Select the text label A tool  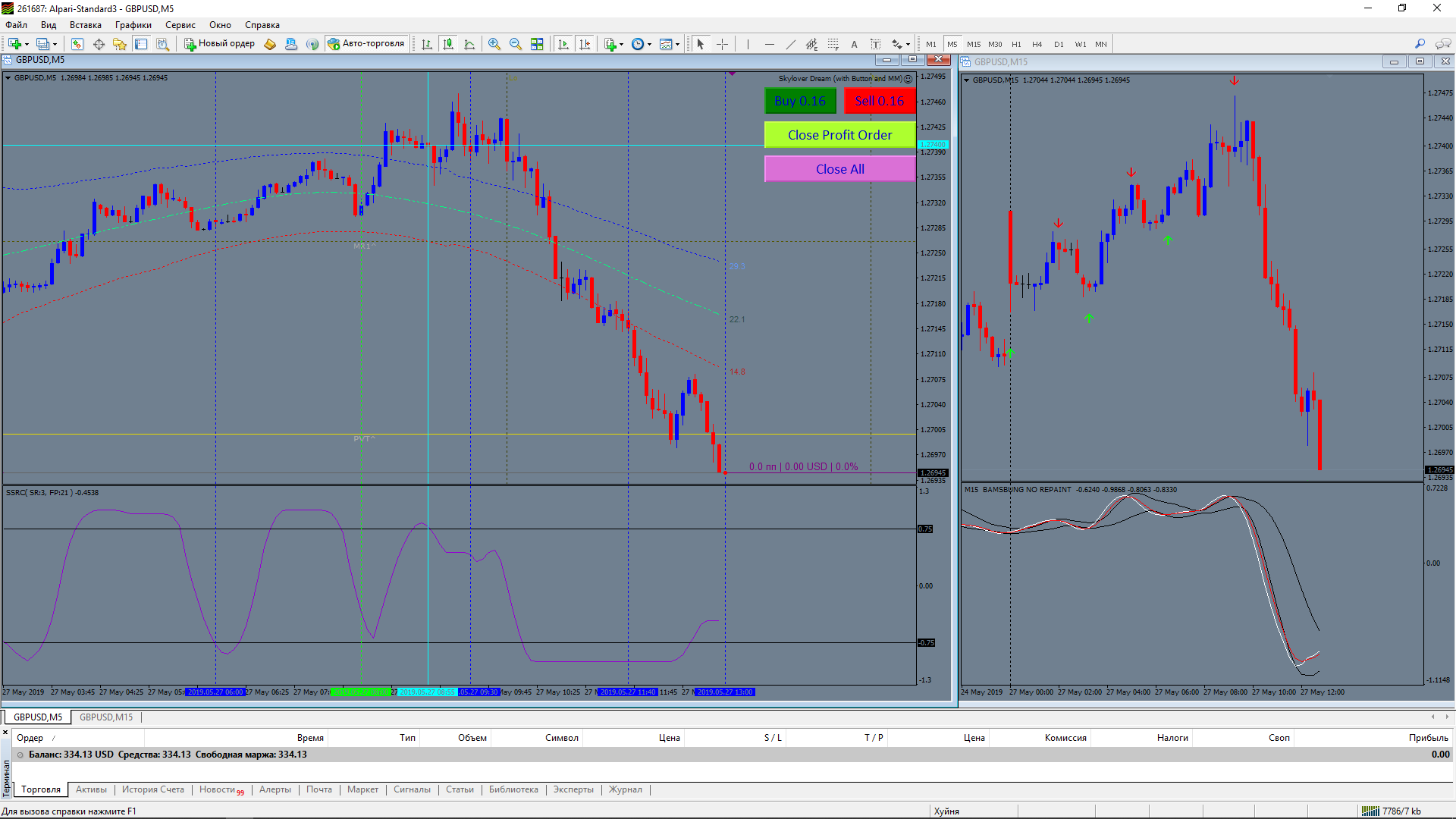[x=854, y=44]
